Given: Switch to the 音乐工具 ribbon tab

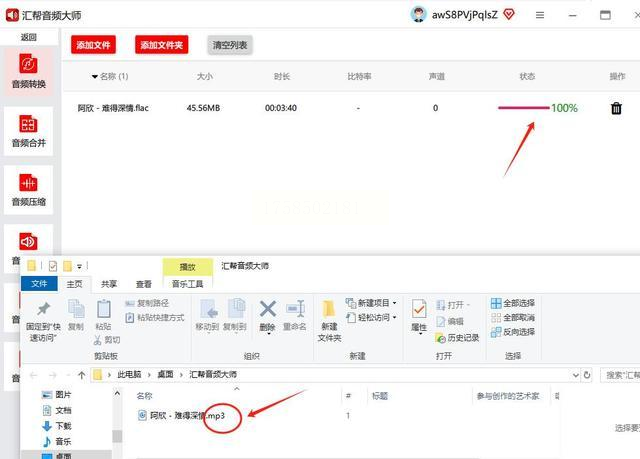Looking at the screenshot, I should point(187,284).
